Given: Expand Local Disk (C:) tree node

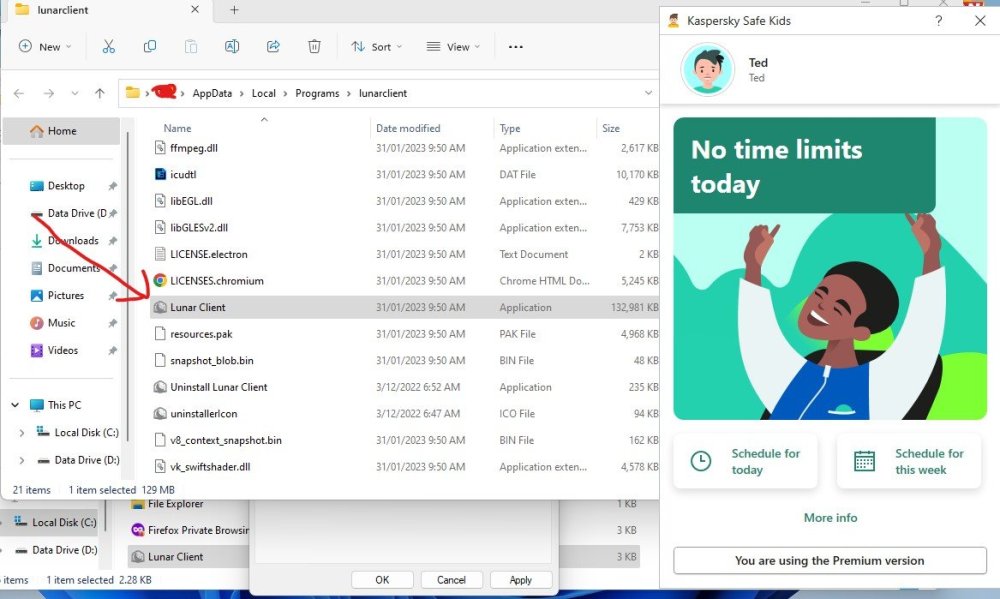Looking at the screenshot, I should tap(22, 433).
